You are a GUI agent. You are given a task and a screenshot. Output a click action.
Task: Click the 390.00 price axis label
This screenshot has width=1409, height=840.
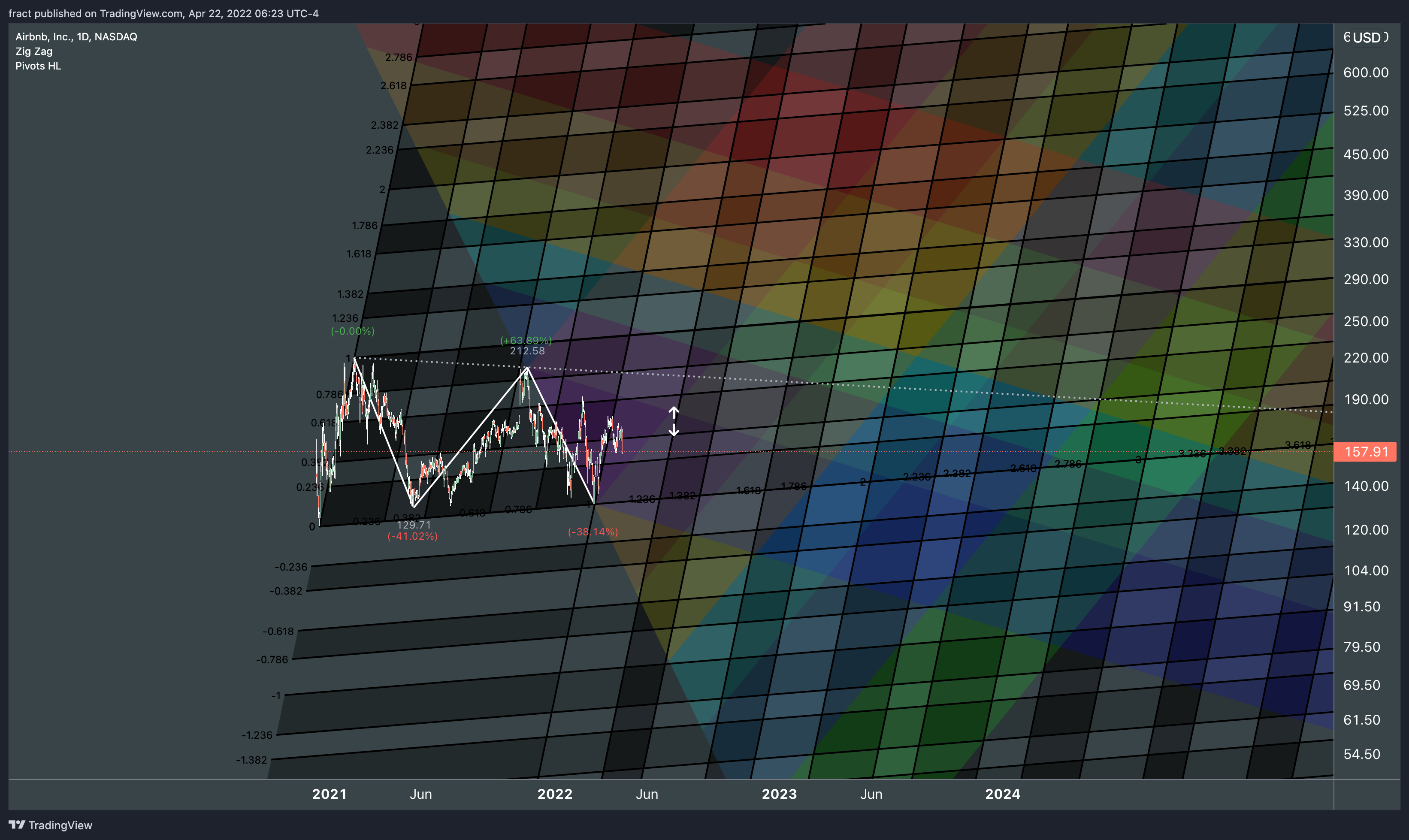pyautogui.click(x=1365, y=195)
